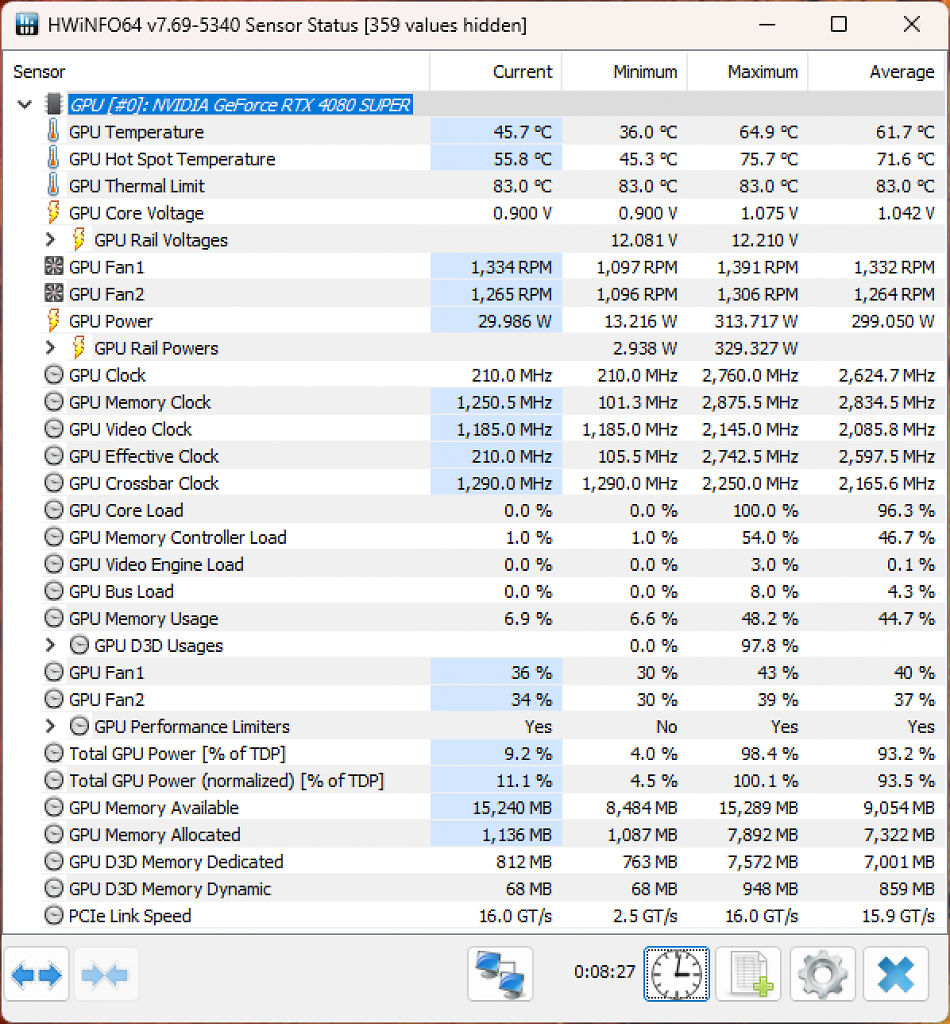Start logging with the sheet-plus icon
Screen dimensions: 950x1024
click(748, 974)
